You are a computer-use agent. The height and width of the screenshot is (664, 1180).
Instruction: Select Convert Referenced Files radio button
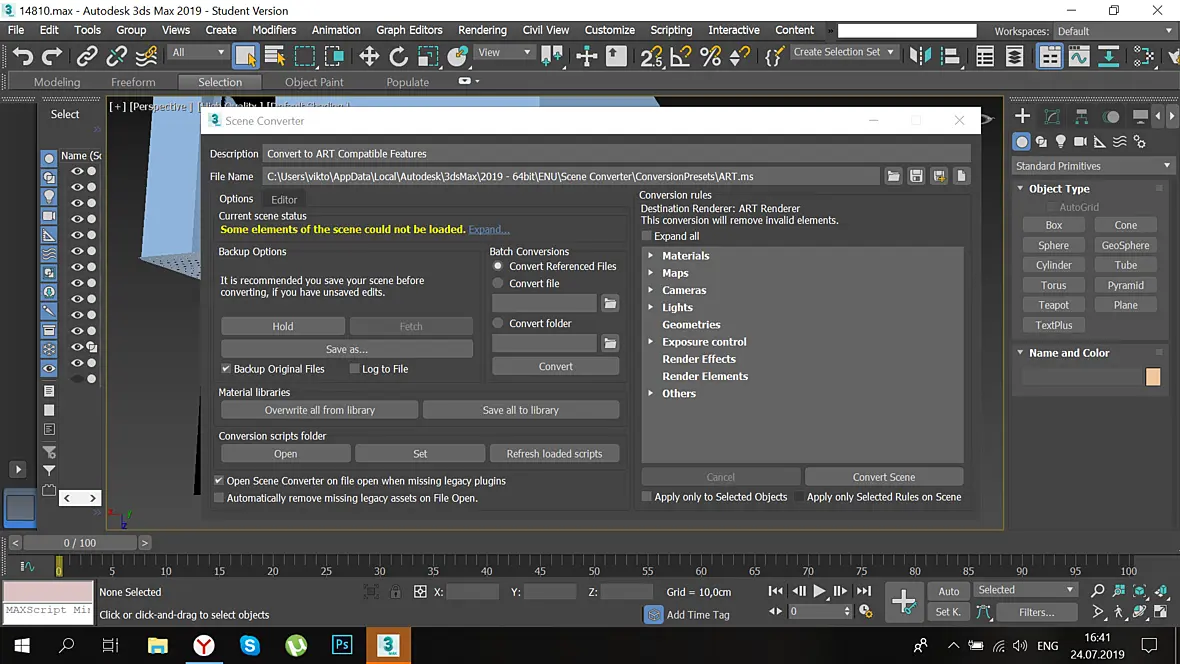(497, 266)
